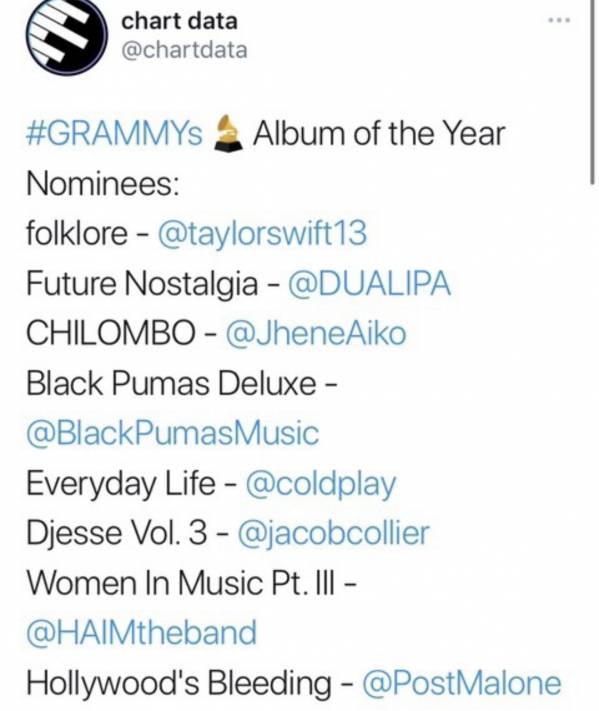Image resolution: width=599 pixels, height=711 pixels.
Task: Open the @jacobcollier mention
Action: coord(333,533)
